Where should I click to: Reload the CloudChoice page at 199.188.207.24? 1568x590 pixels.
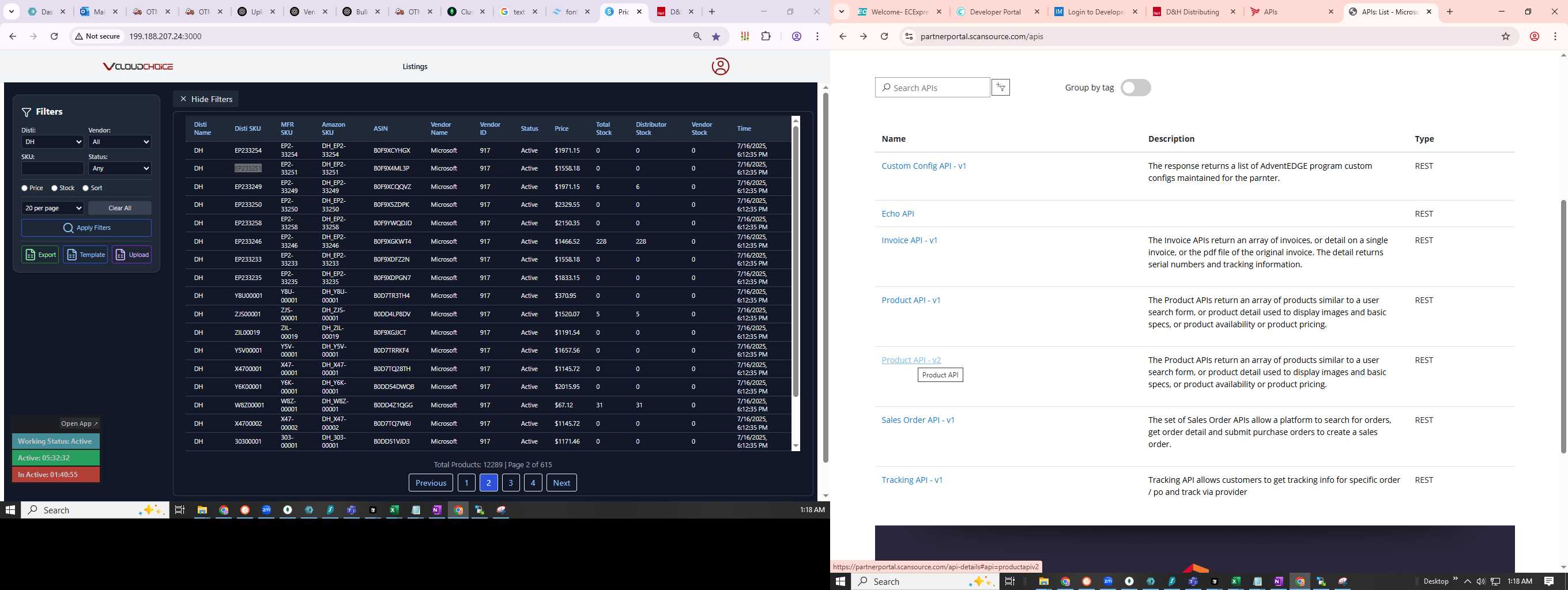tap(54, 36)
